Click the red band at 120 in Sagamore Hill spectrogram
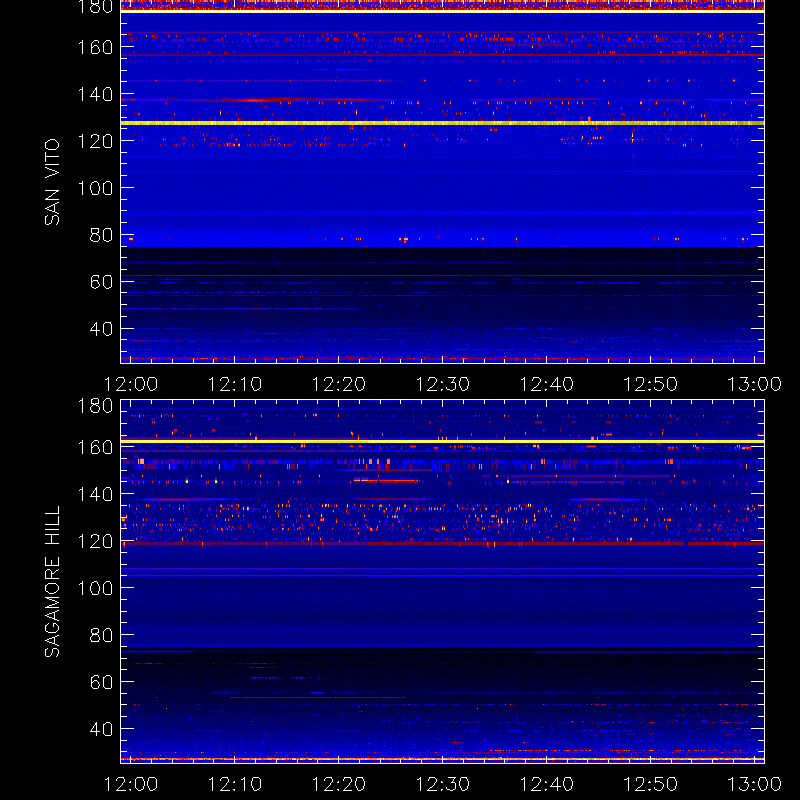800x800 pixels. 442,544
